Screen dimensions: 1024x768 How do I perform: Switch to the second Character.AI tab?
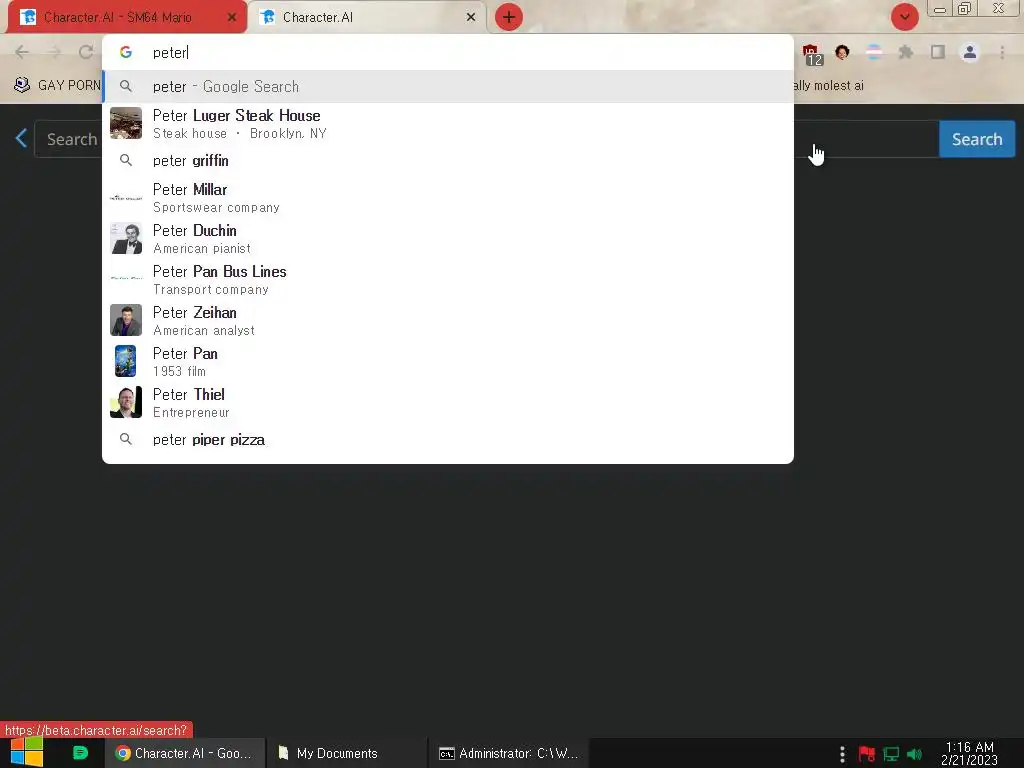coord(367,18)
